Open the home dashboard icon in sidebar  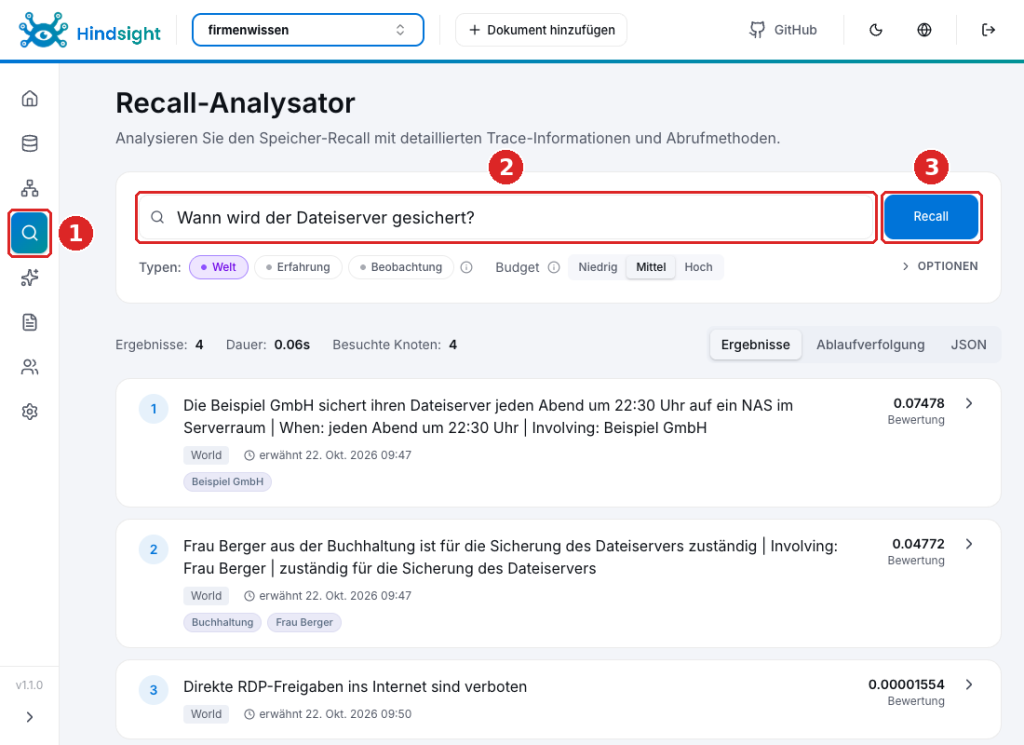click(29, 99)
